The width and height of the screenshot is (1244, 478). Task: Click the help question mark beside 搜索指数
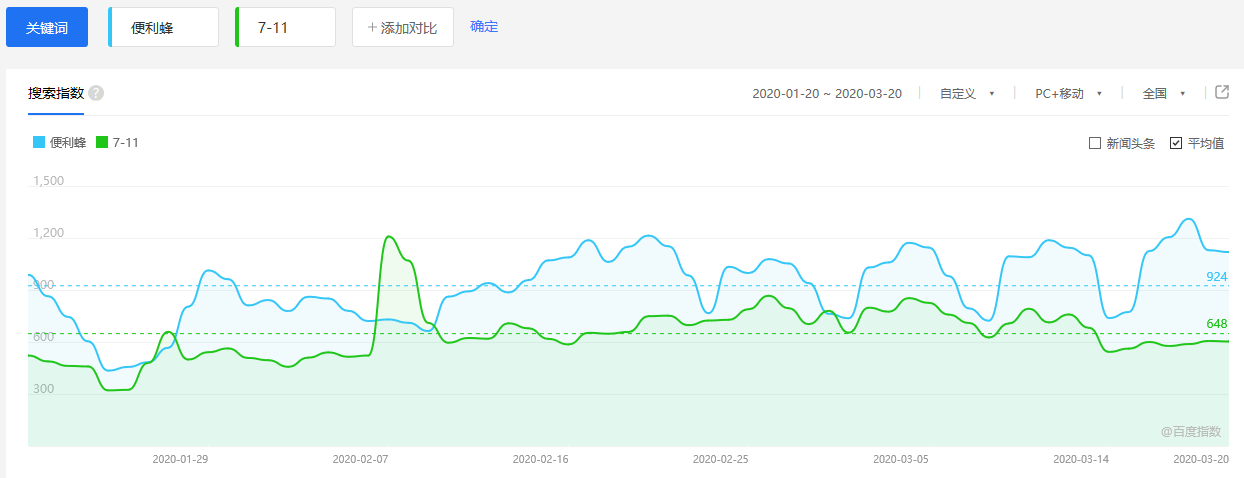point(96,93)
